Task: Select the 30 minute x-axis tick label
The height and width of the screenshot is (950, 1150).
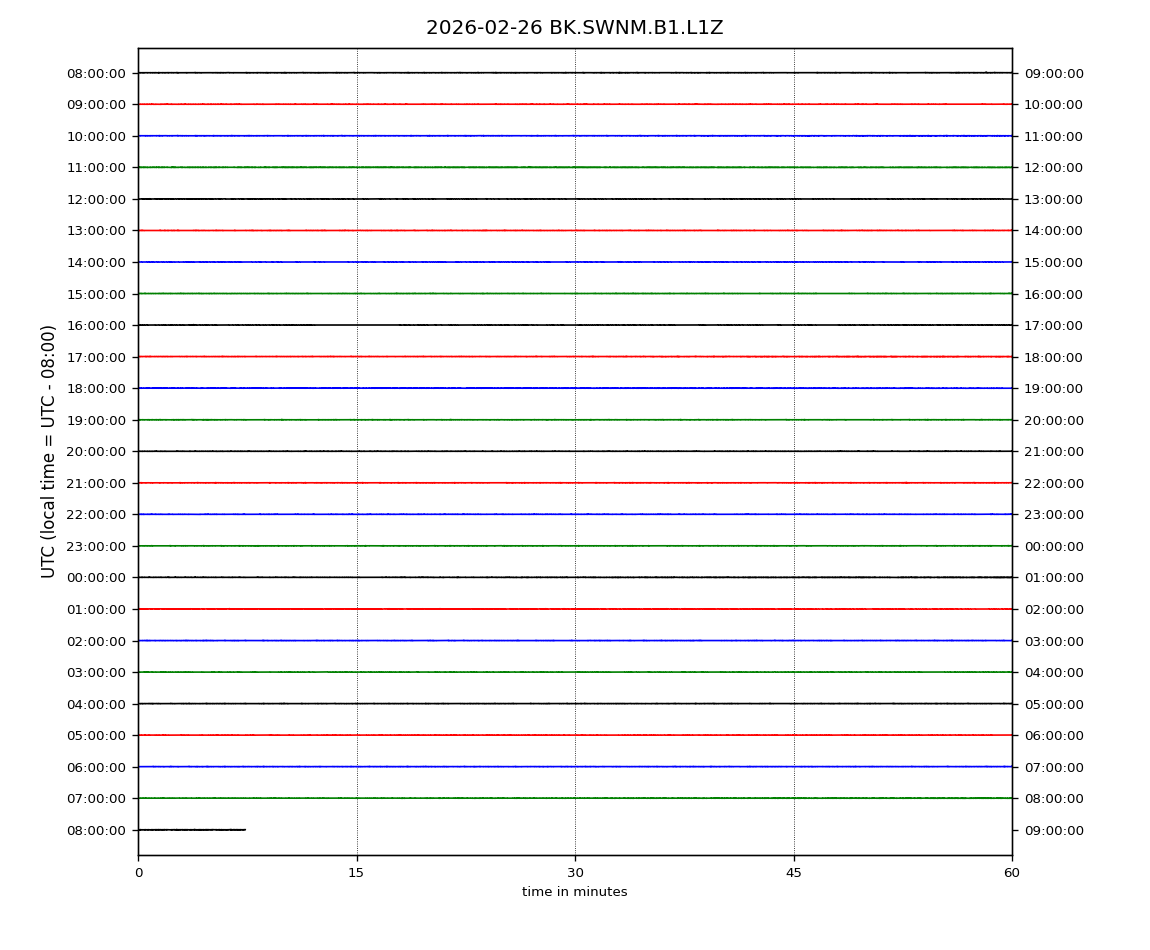Action: (575, 873)
